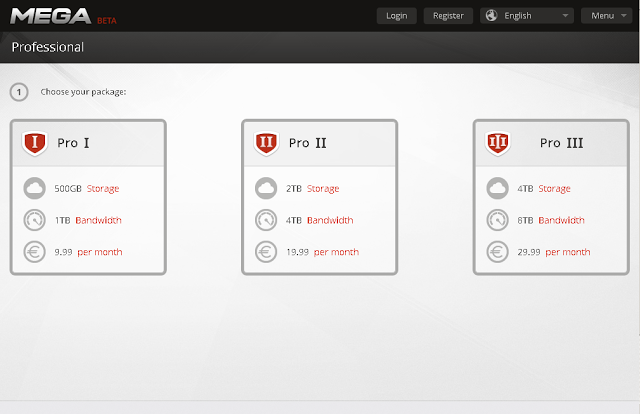
Task: Click the bandwidth gauge icon in Pro II
Action: (266, 220)
